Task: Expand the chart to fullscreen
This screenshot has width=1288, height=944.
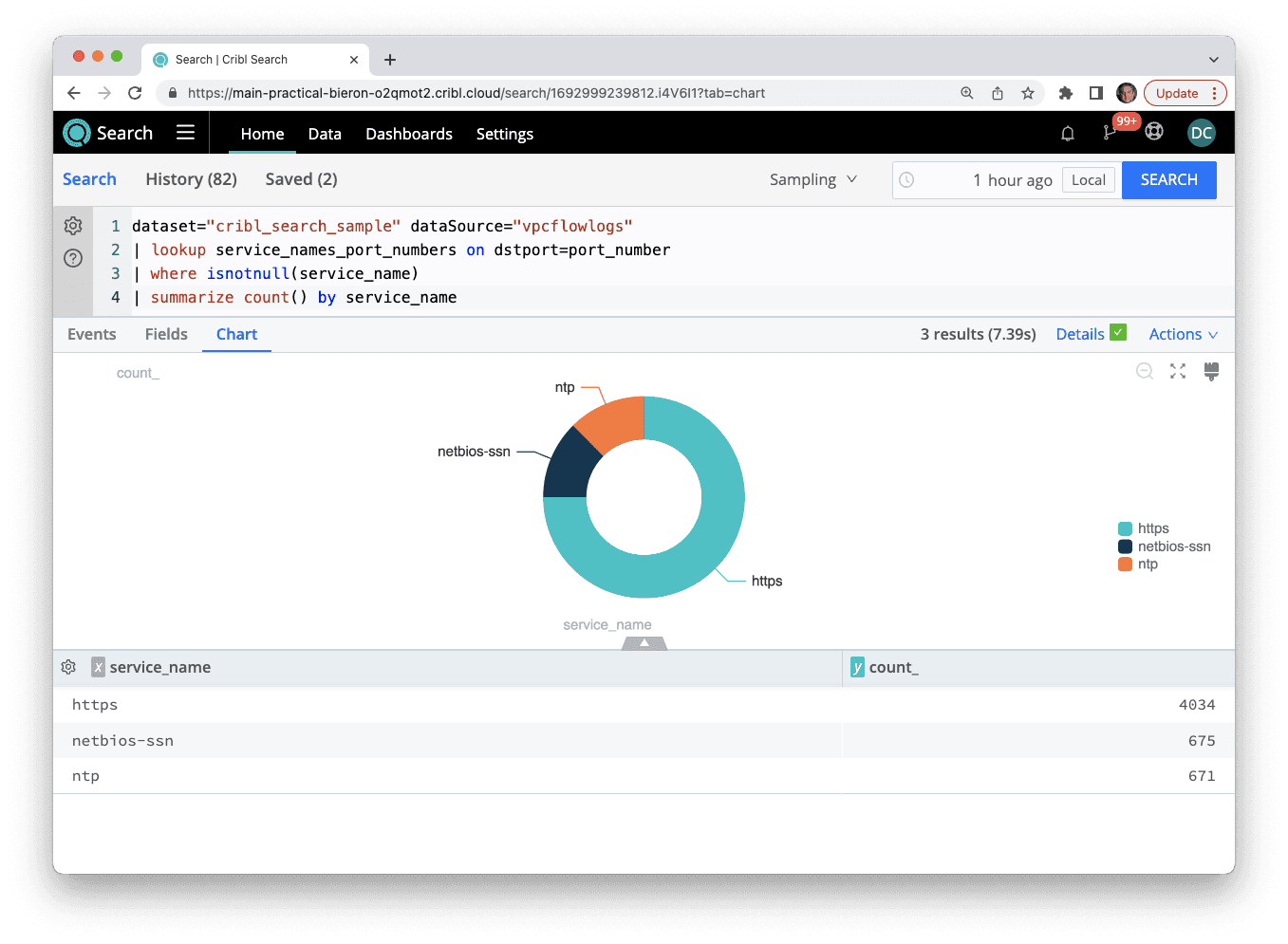Action: [x=1178, y=371]
